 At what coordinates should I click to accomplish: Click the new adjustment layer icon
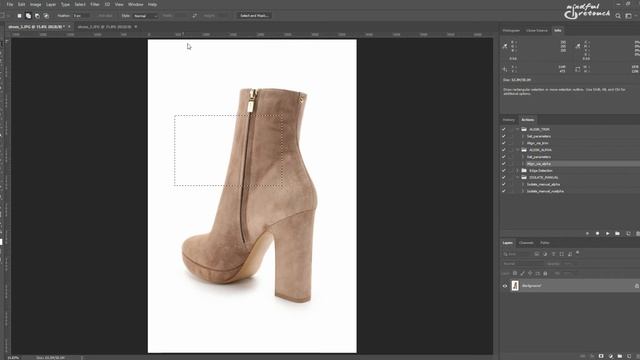(x=611, y=356)
